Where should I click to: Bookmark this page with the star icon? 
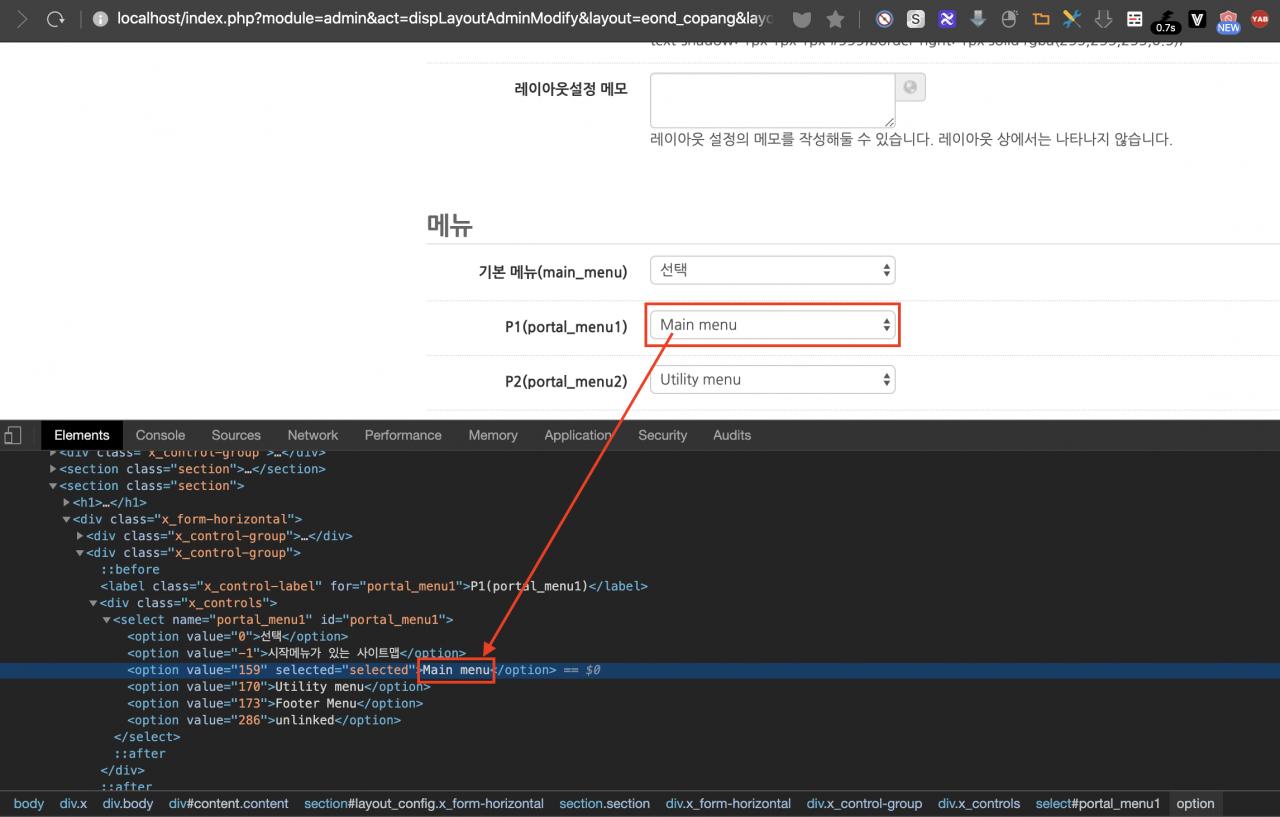[x=835, y=18]
